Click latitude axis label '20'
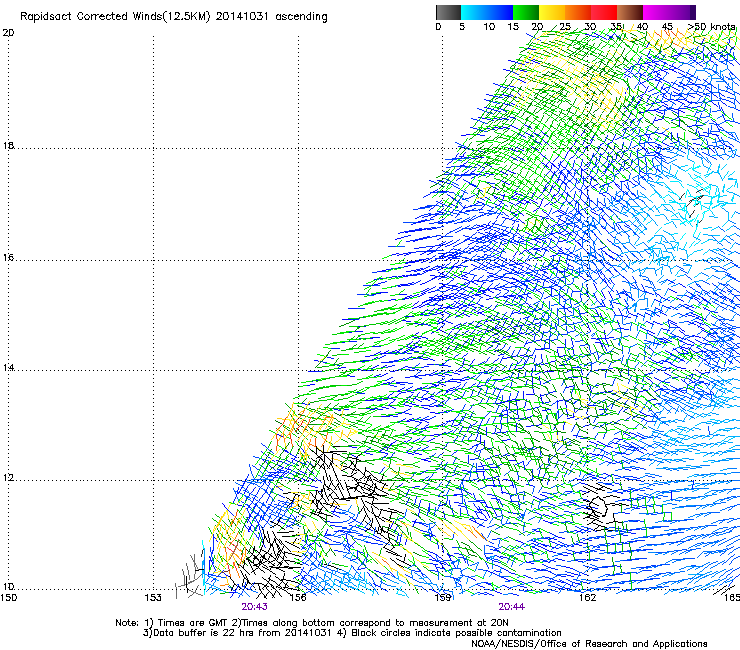The image size is (740, 650). click(8, 33)
